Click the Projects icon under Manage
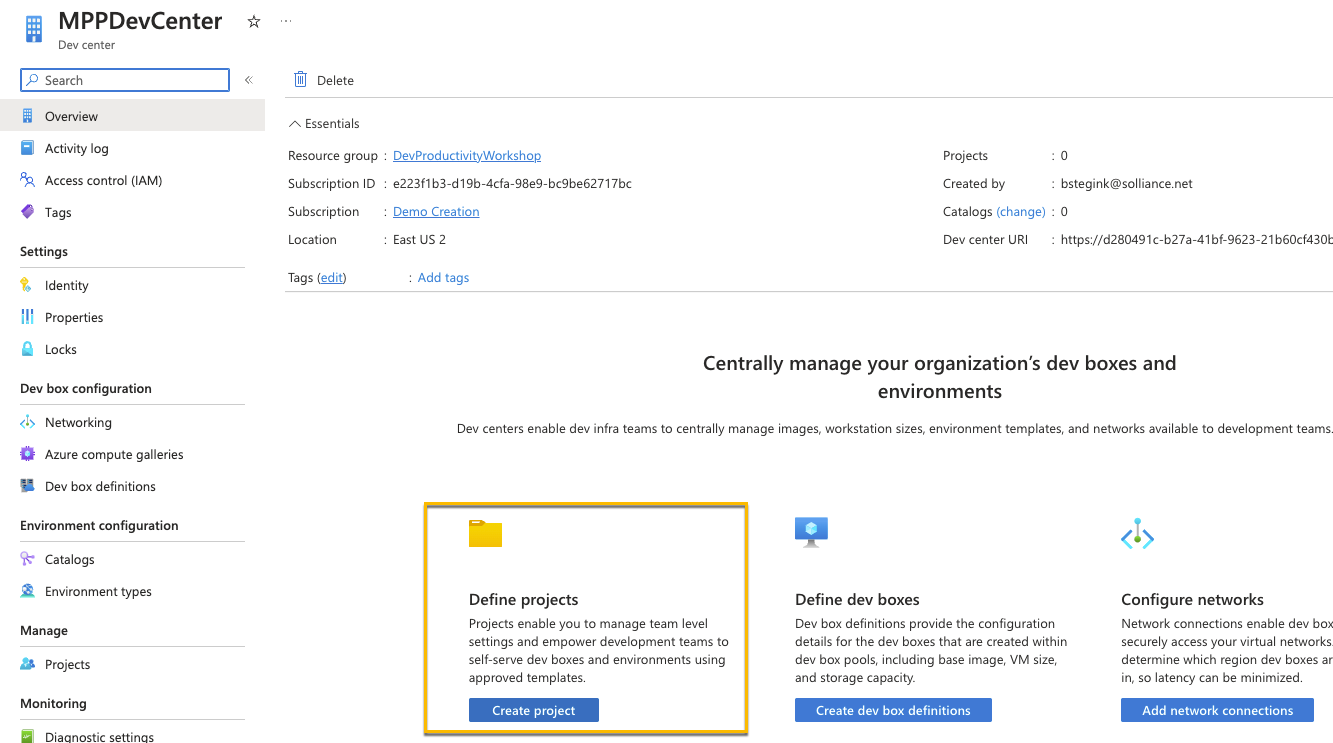 [x=27, y=664]
